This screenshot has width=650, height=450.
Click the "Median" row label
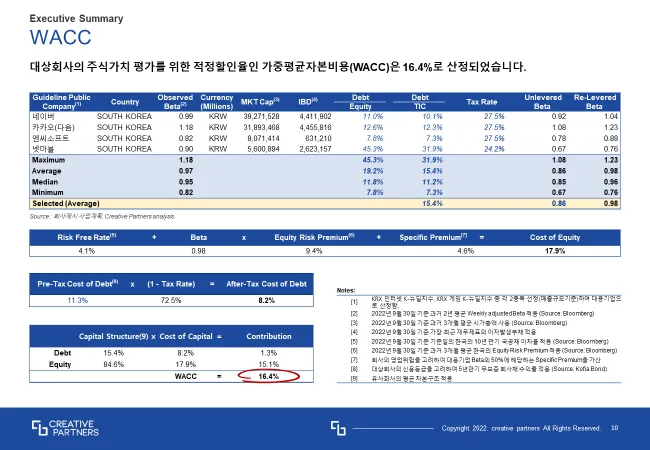[x=45, y=182]
